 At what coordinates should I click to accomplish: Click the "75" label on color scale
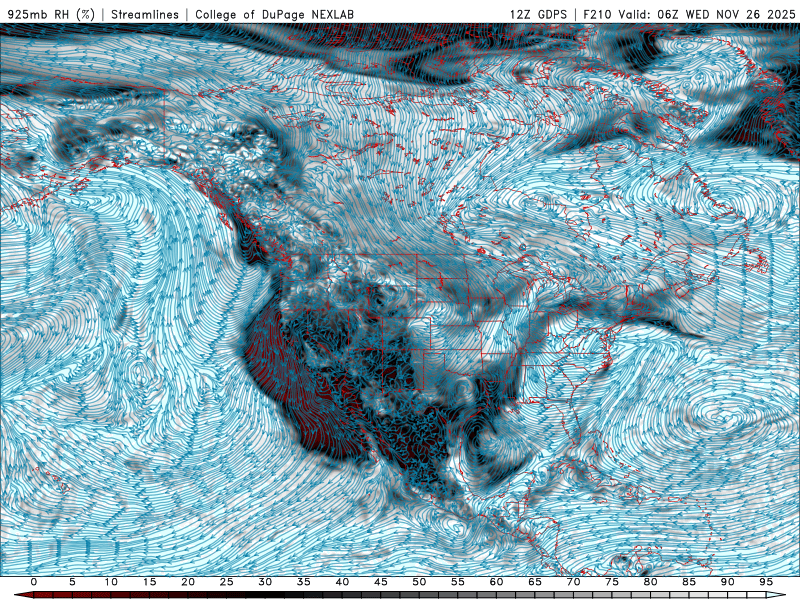612,582
